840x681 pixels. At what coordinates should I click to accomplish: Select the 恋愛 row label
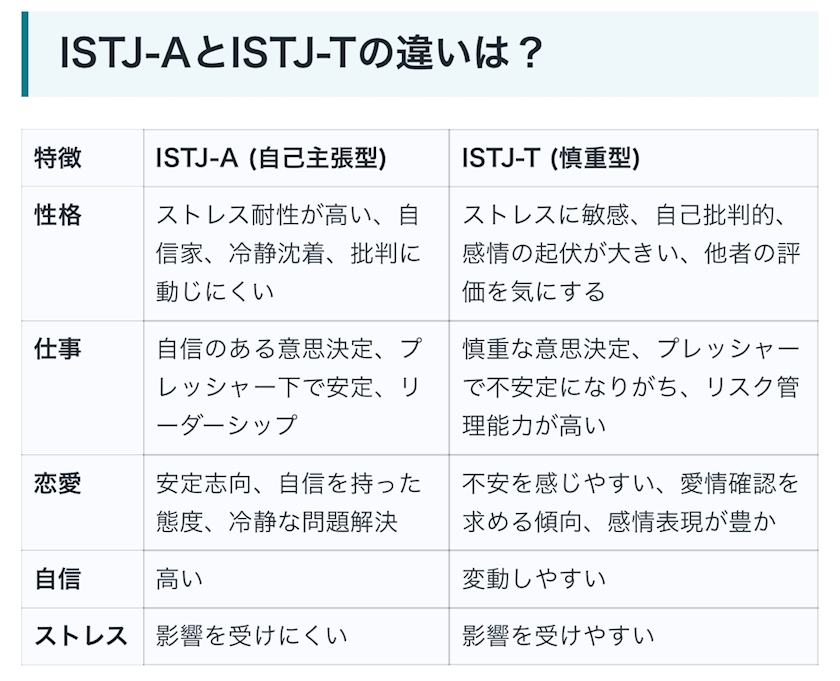click(58, 483)
